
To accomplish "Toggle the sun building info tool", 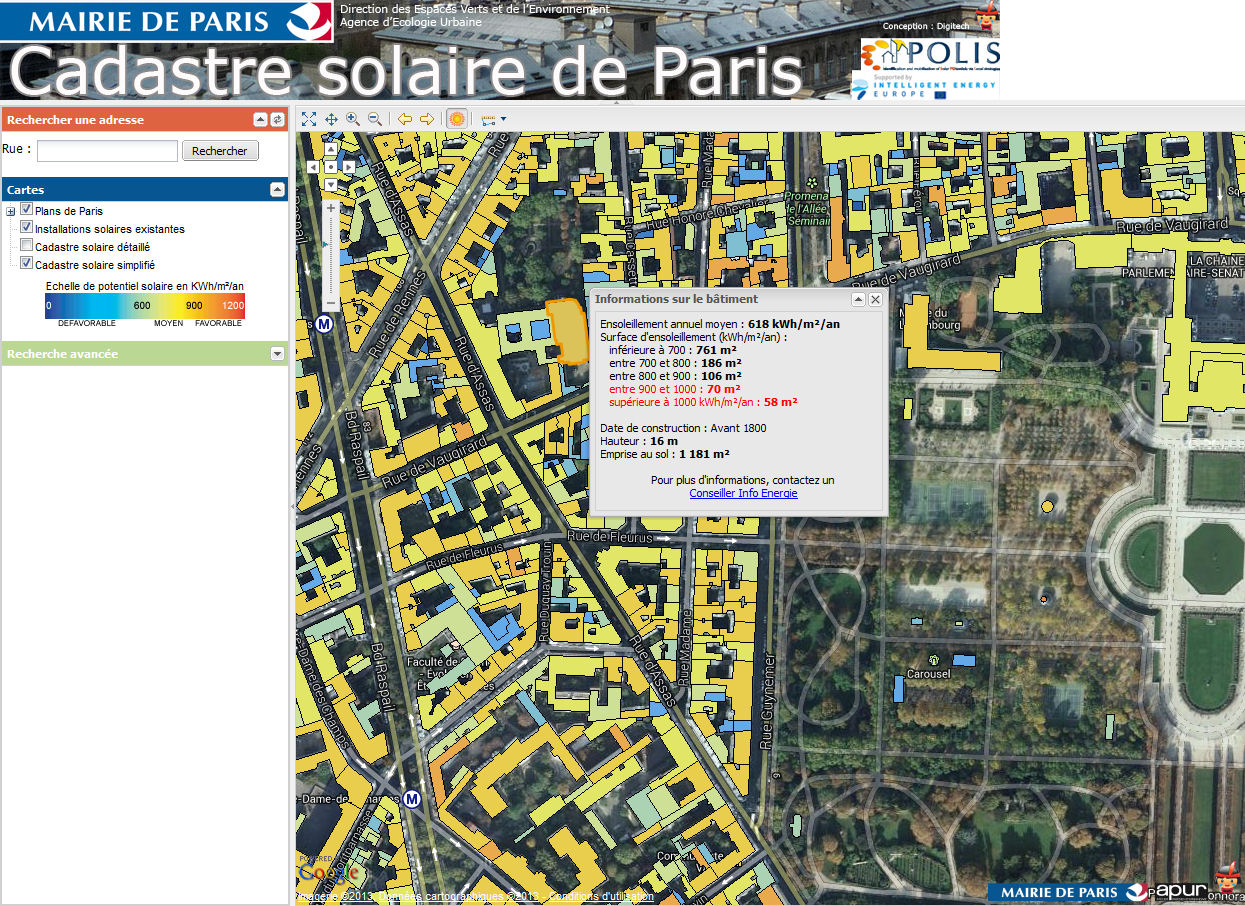I will coord(457,119).
